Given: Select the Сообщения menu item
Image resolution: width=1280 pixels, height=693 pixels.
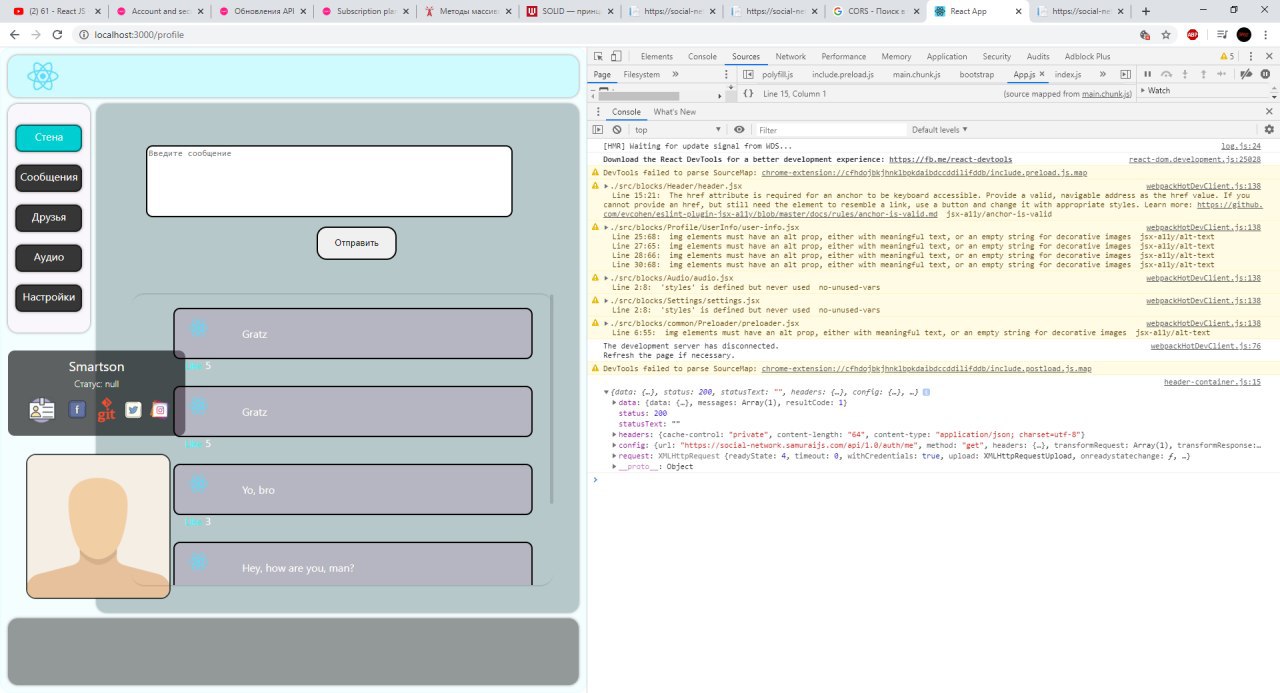Looking at the screenshot, I should [49, 178].
